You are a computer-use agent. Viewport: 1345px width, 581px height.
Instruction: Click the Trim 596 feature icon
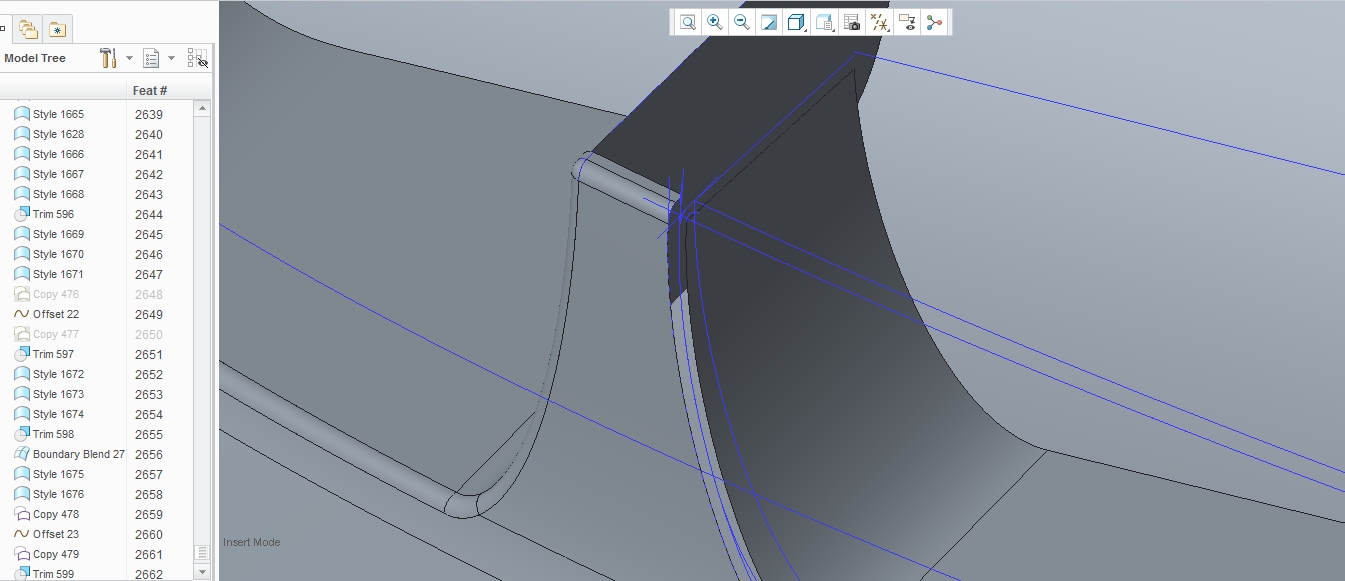coord(22,214)
